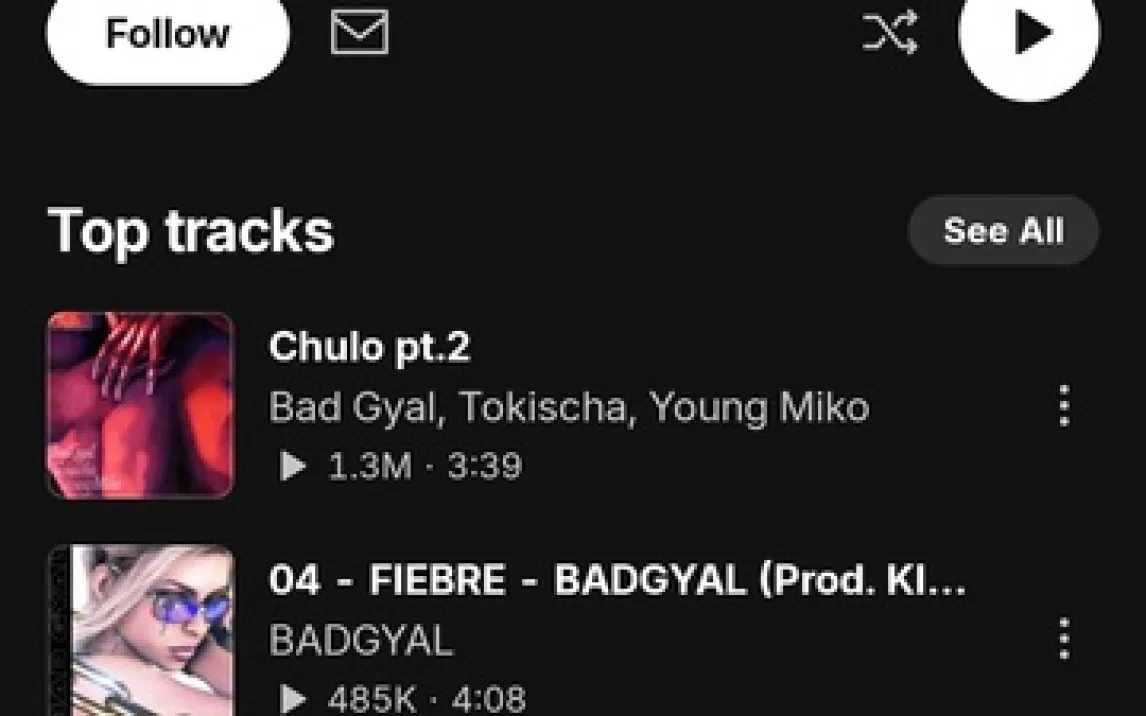Open the three-dot menu for the FIEBRE track

(1064, 639)
